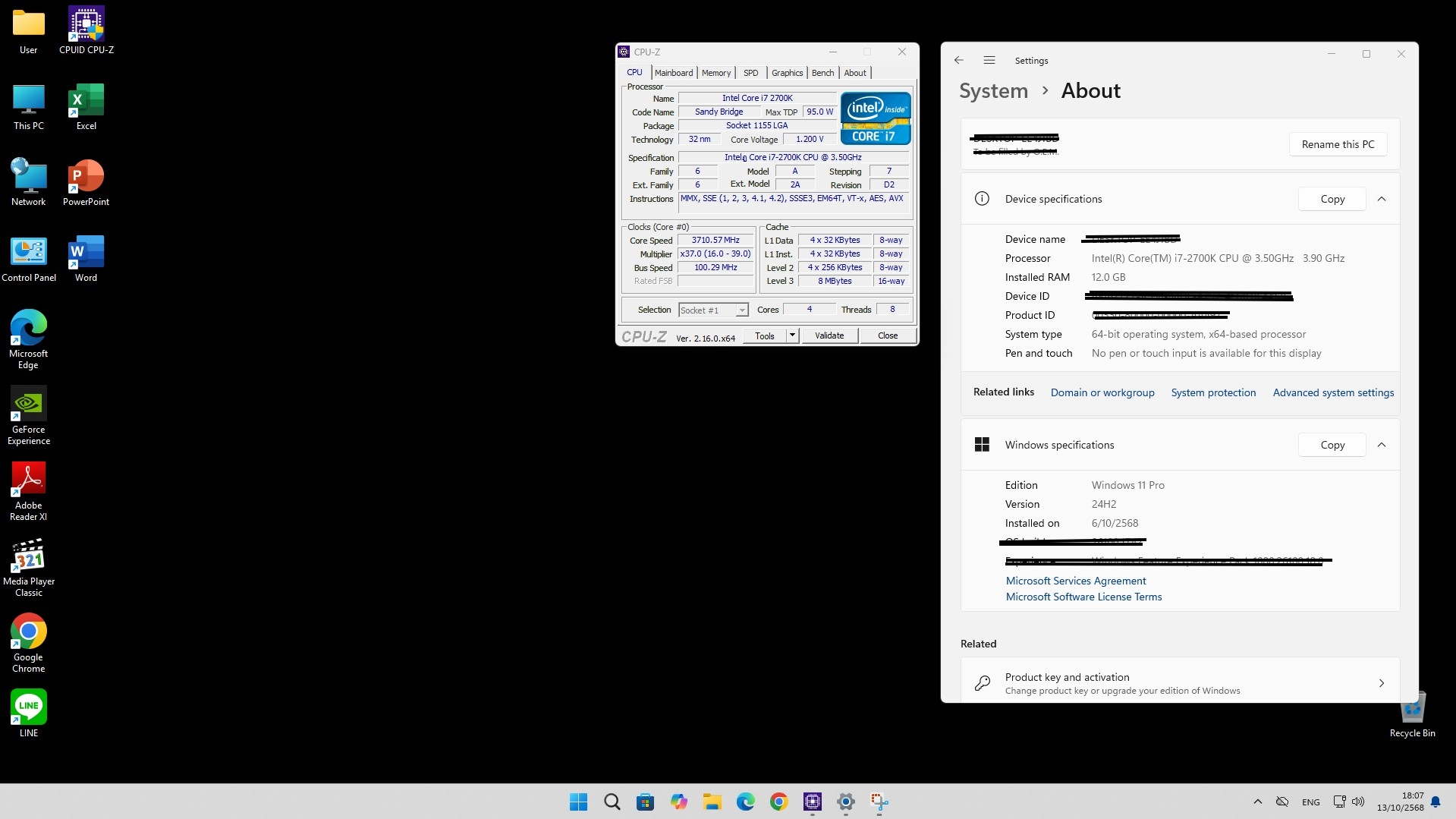Open the CPUID CPU-Z desktop shortcut
Viewport: 1456px width, 819px height.
pos(86,25)
